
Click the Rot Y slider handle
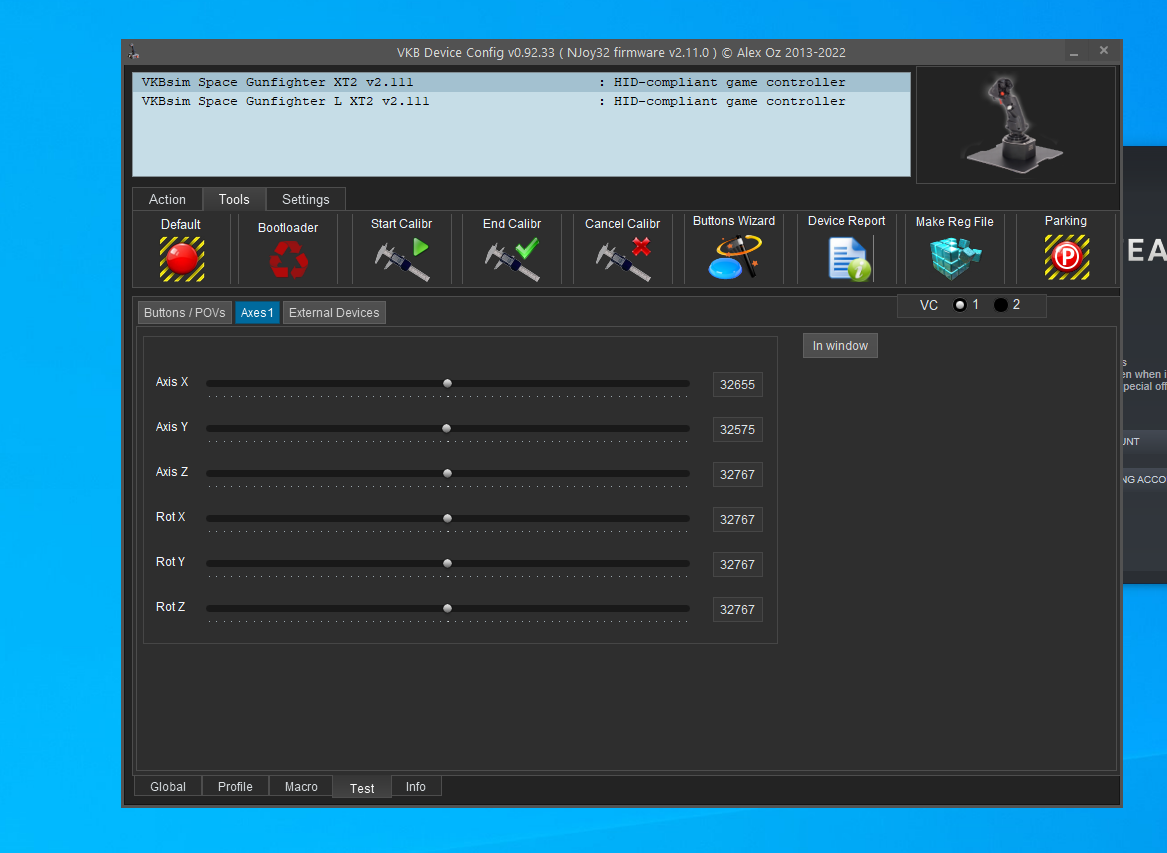[x=447, y=563]
